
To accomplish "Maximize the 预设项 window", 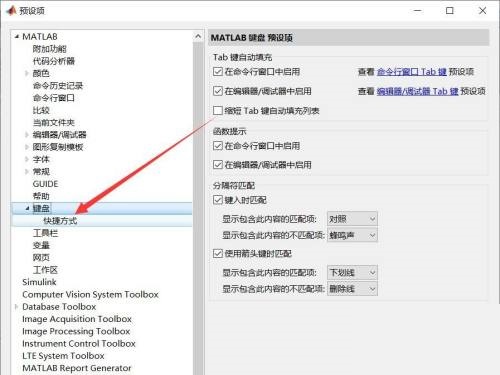I will pos(450,11).
